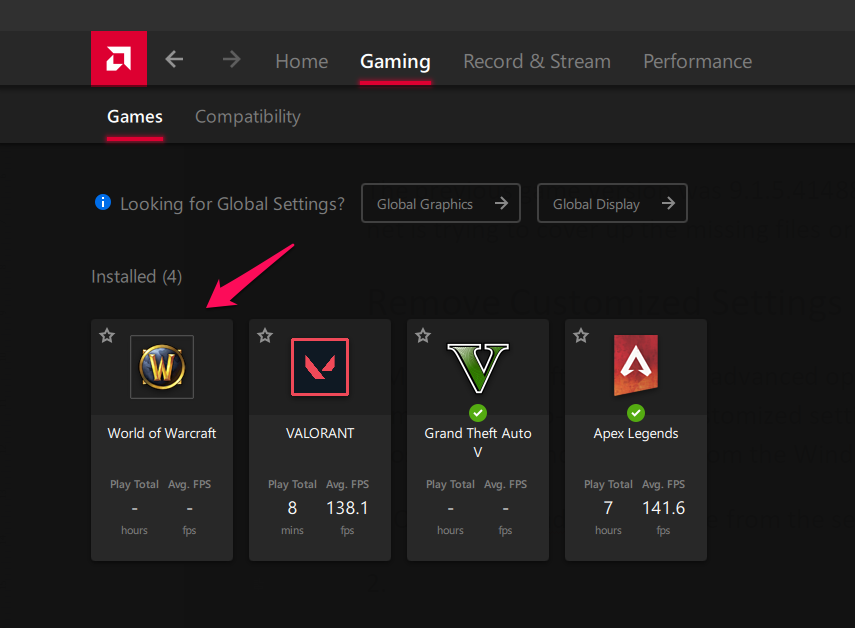Image resolution: width=855 pixels, height=628 pixels.
Task: Favorite Apex Legends with star
Action: pyautogui.click(x=581, y=335)
